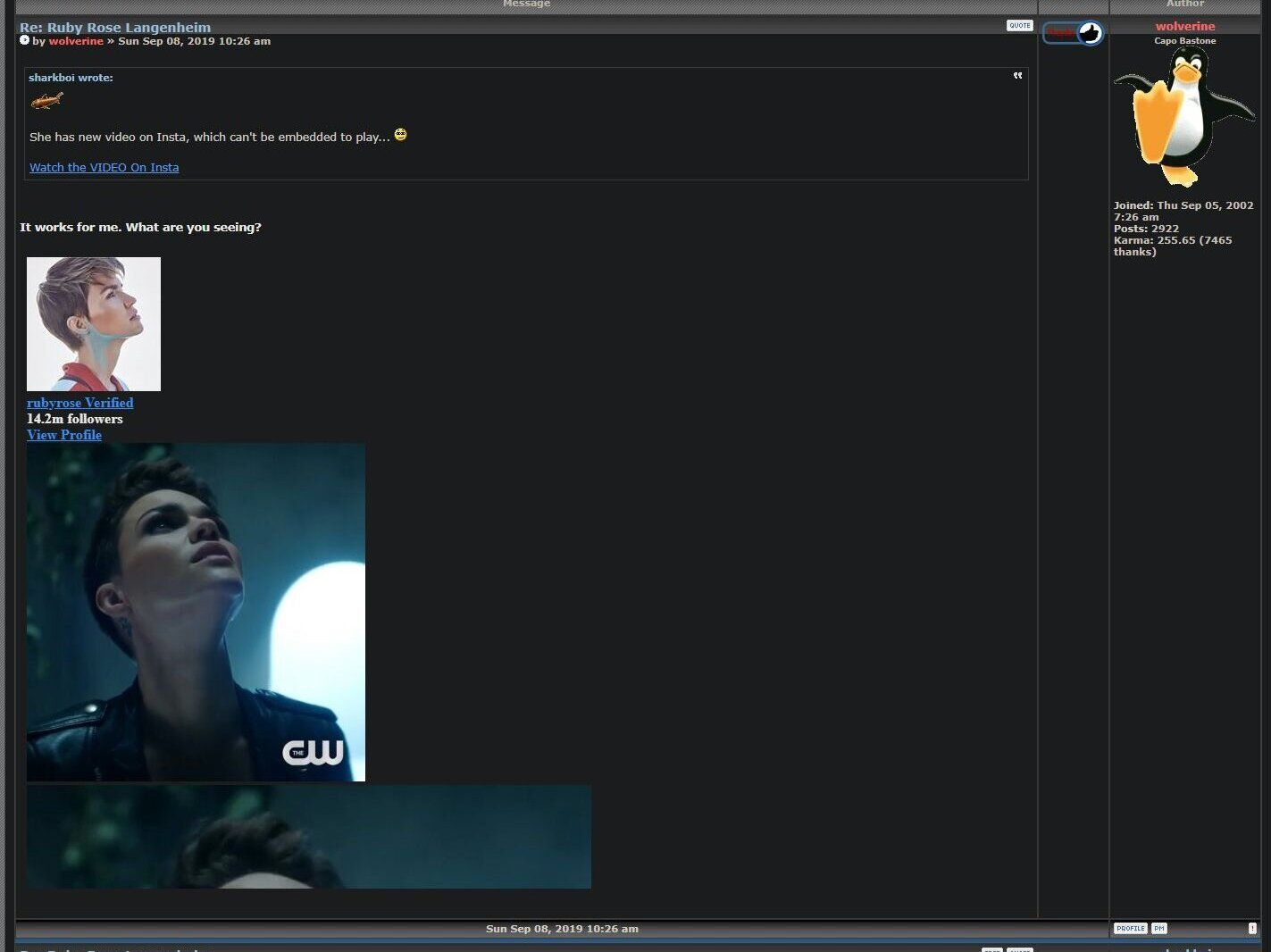Click the penguin avatar of wolverine
Image resolution: width=1271 pixels, height=952 pixels.
click(1183, 118)
